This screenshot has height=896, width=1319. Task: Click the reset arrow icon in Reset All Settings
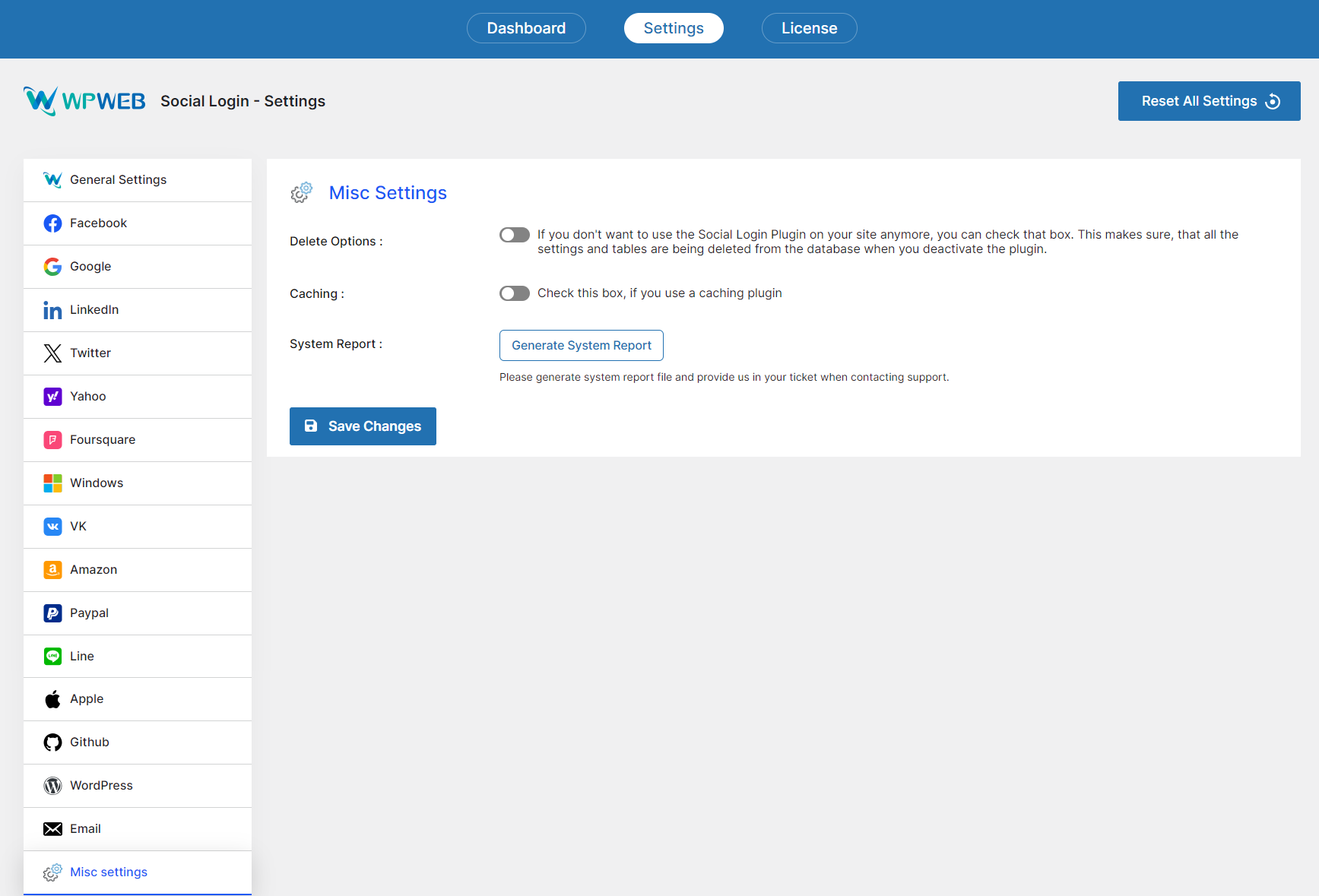pos(1273,102)
